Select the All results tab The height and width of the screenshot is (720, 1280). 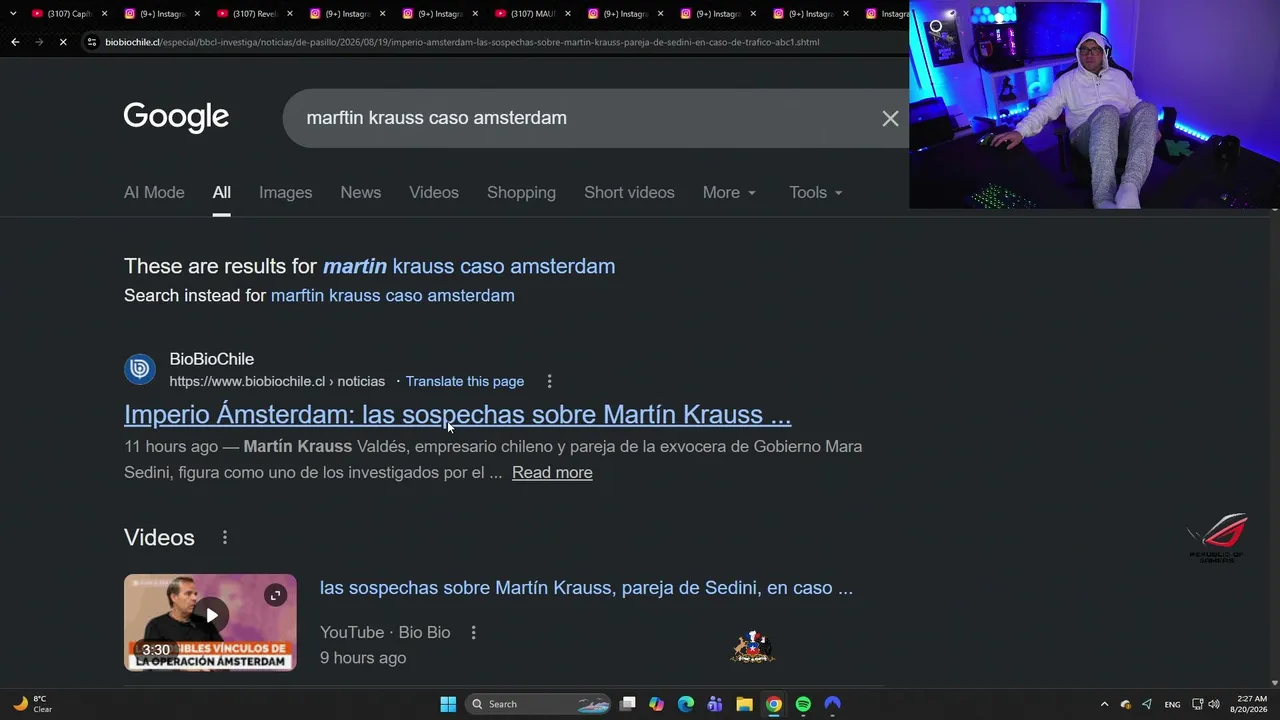click(x=222, y=193)
